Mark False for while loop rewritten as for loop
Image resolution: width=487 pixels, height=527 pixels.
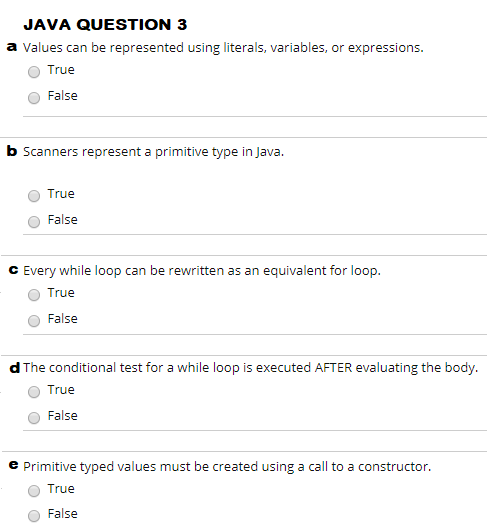(34, 321)
